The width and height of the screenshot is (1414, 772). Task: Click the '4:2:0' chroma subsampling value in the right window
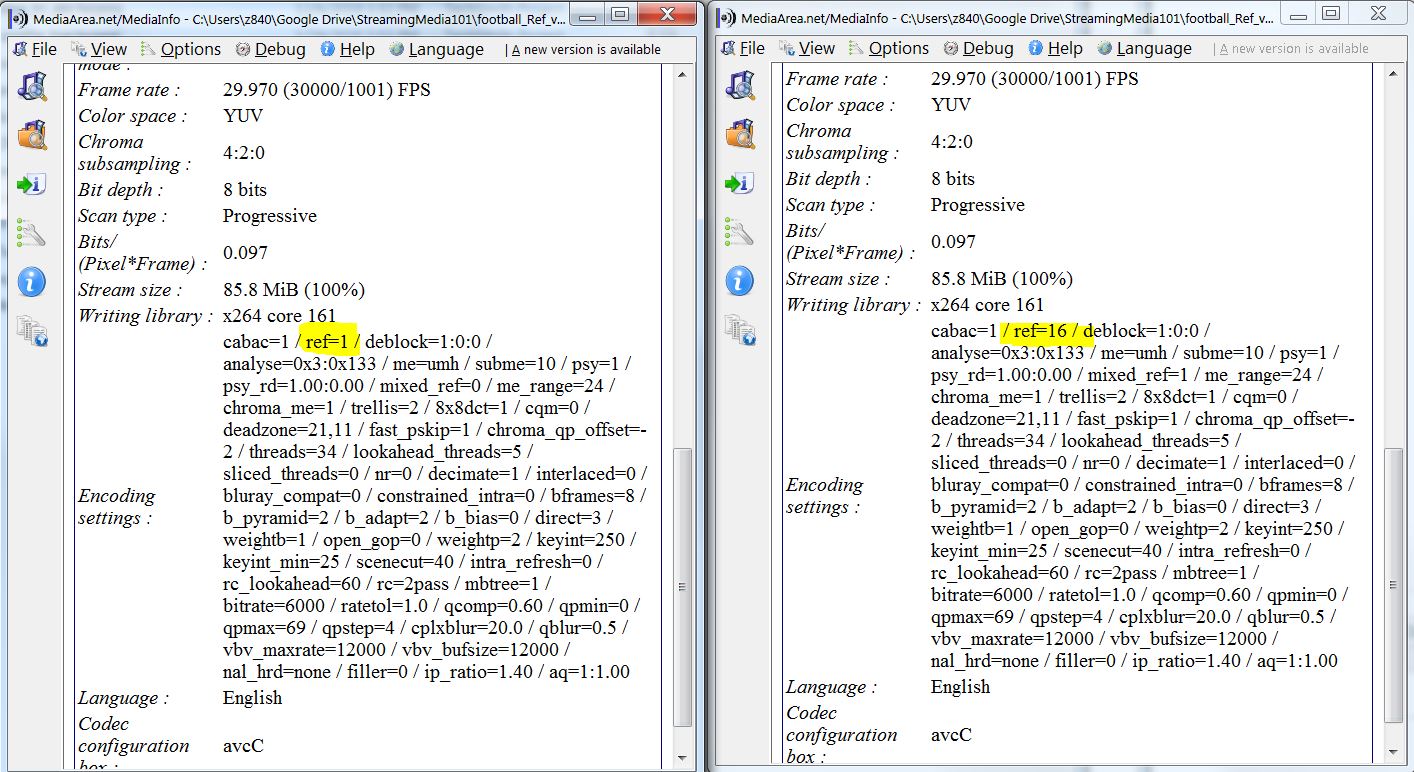tap(952, 142)
